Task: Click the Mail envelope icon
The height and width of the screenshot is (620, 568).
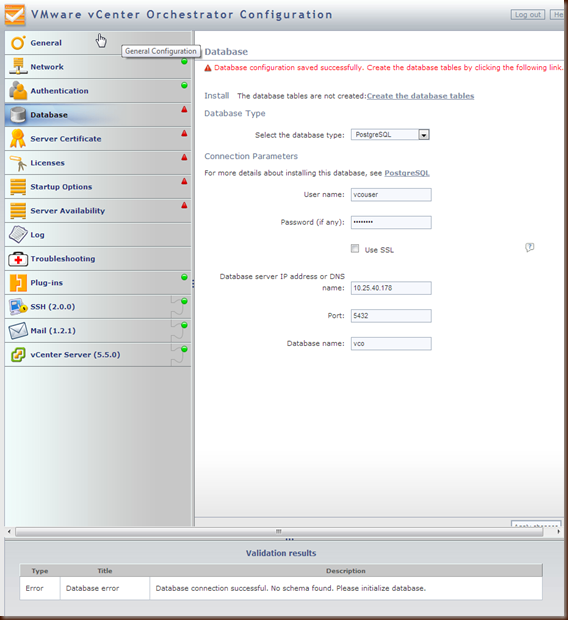Action: pos(18,331)
